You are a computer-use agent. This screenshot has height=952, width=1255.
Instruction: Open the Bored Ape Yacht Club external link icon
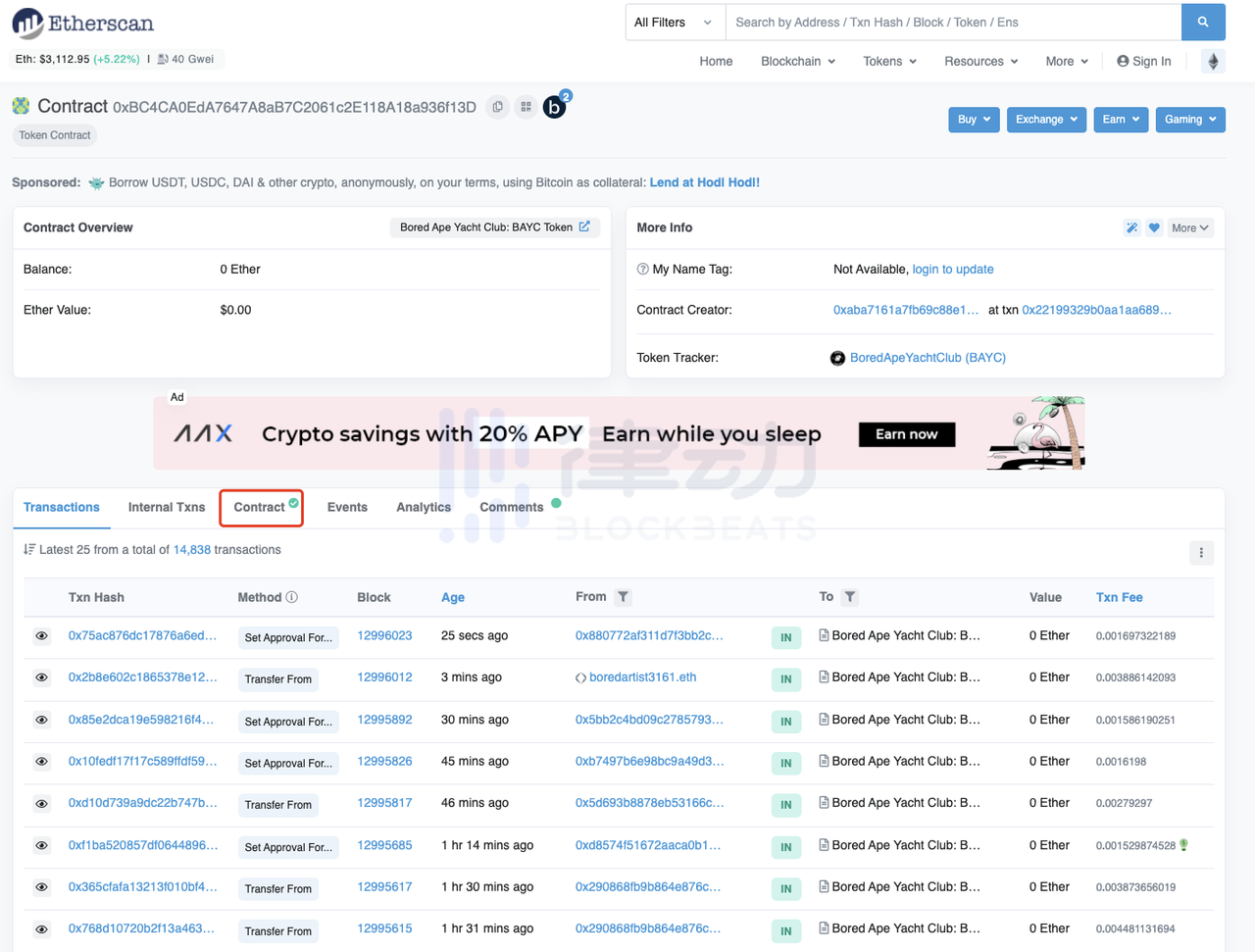click(584, 226)
